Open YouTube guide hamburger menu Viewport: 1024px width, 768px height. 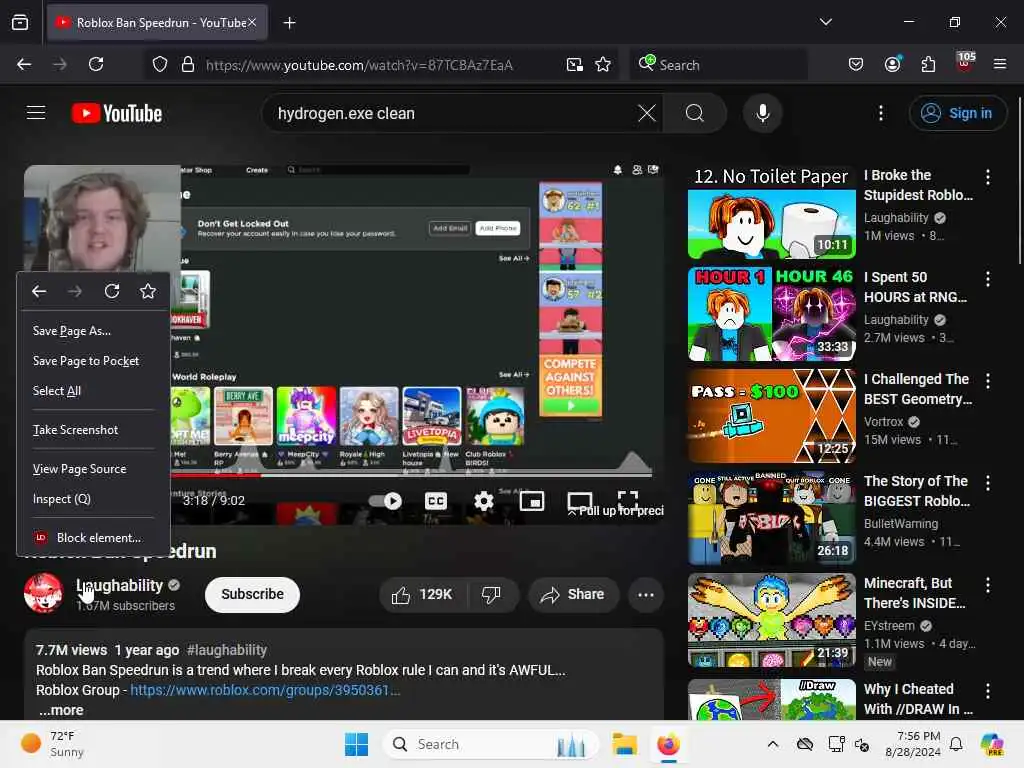36,113
